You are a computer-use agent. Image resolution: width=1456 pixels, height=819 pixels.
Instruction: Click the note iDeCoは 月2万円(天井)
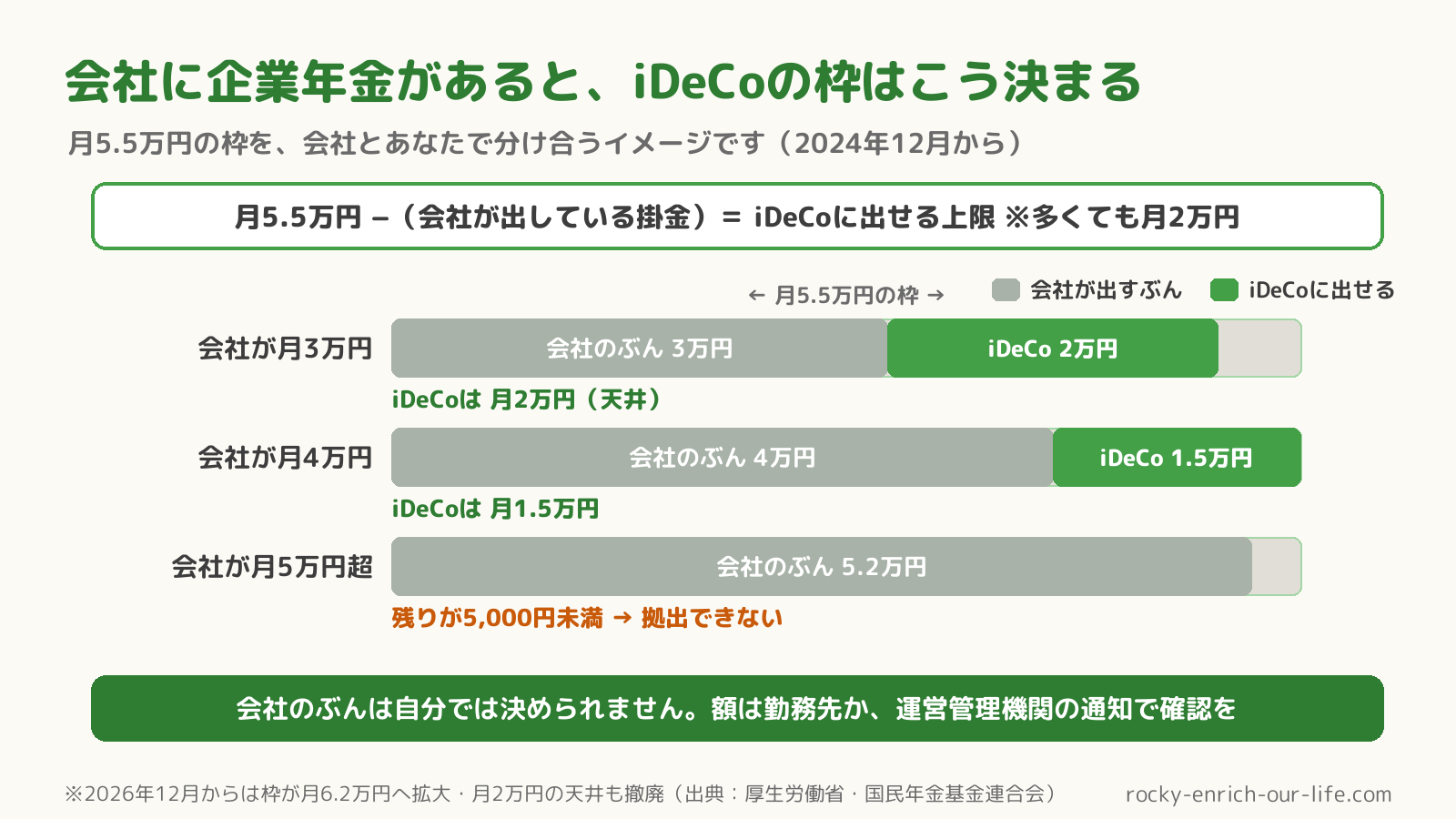point(527,399)
